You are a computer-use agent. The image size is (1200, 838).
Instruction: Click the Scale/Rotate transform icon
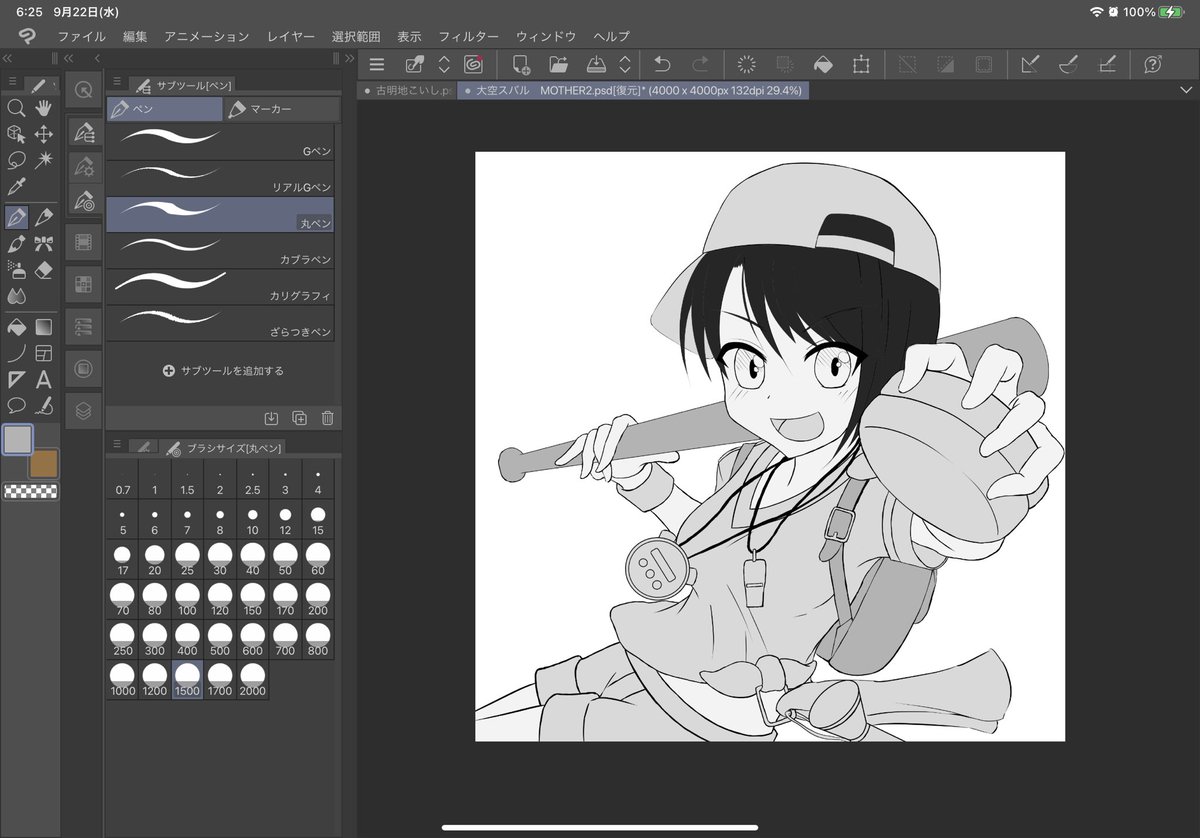pyautogui.click(x=860, y=64)
